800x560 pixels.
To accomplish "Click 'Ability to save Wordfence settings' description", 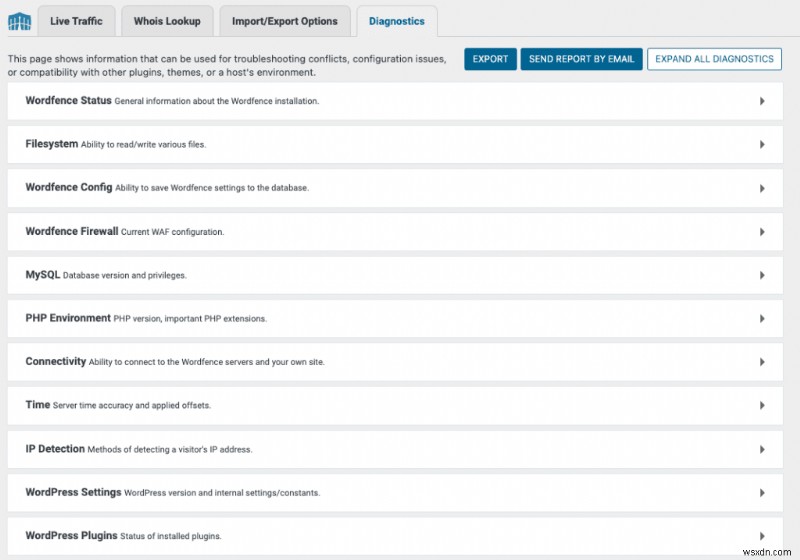I will (x=212, y=188).
